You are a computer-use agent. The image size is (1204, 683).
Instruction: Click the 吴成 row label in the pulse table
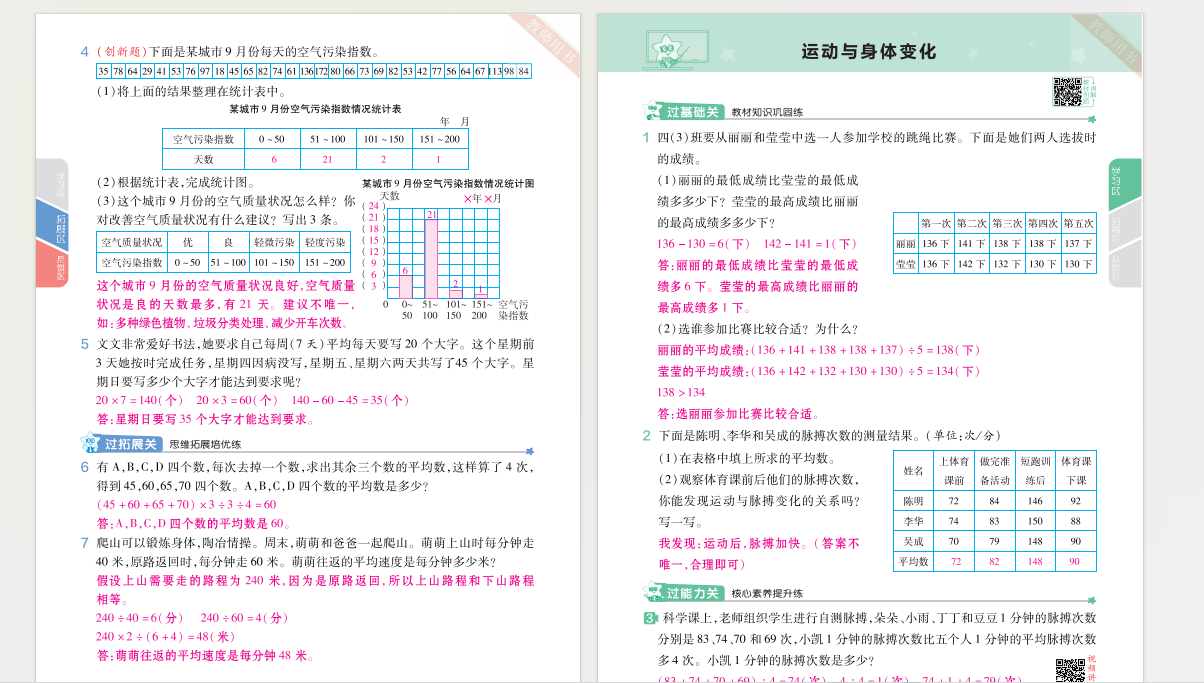(913, 542)
